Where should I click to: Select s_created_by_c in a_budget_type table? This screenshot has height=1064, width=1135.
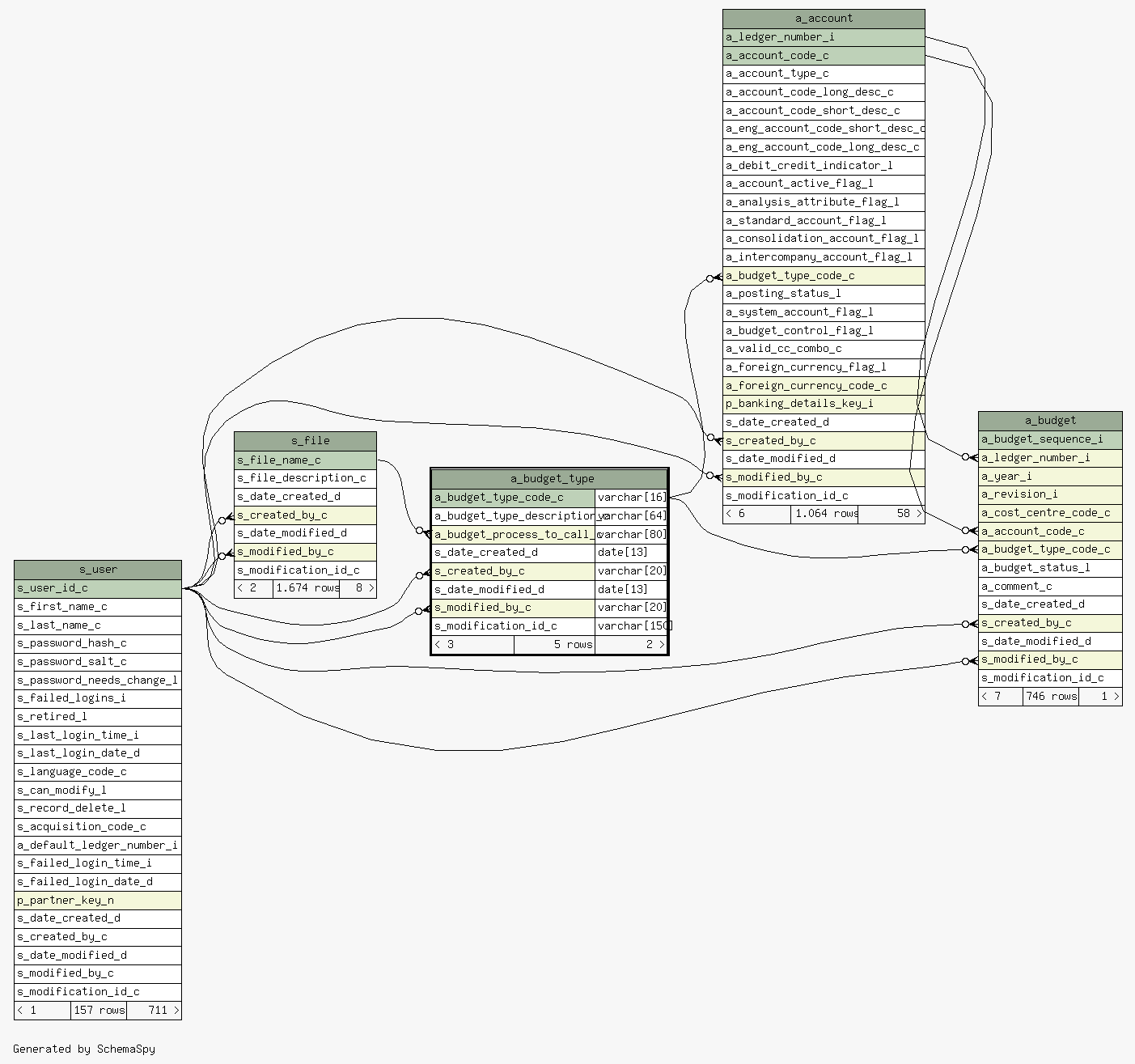coord(514,571)
